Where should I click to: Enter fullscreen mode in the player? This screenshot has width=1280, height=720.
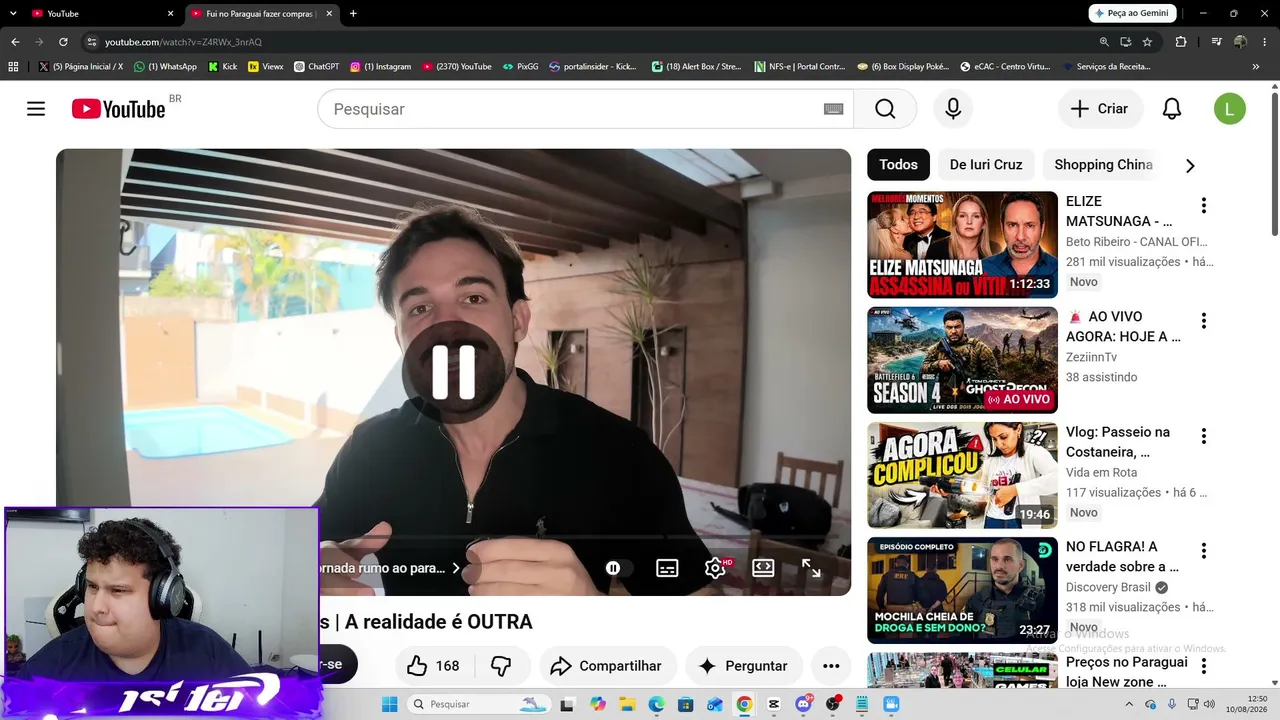pos(811,568)
